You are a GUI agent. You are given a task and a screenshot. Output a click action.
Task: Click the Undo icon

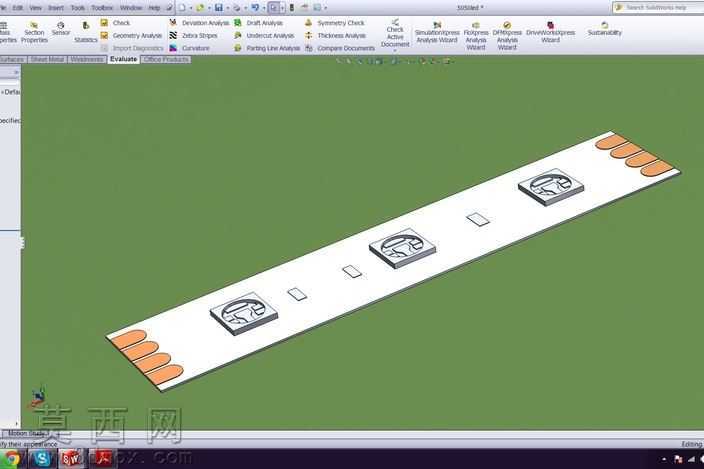[255, 8]
